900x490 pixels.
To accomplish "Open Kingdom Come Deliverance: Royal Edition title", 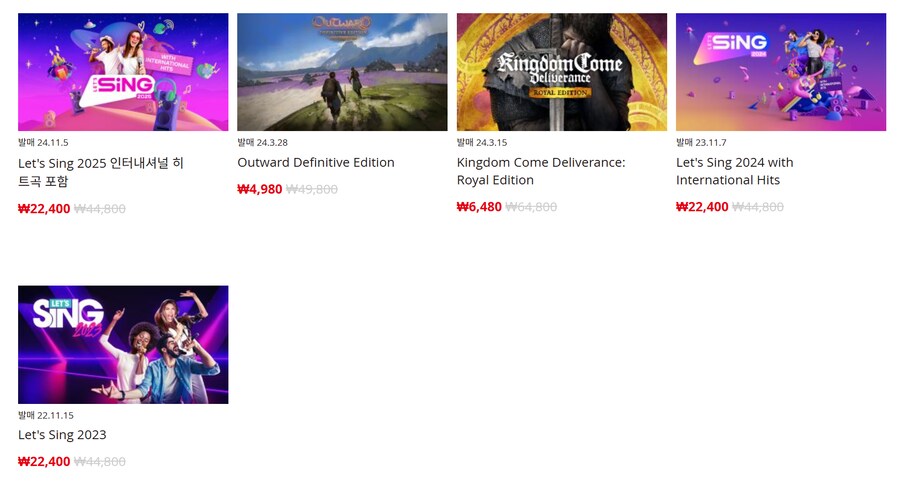I will pos(541,171).
